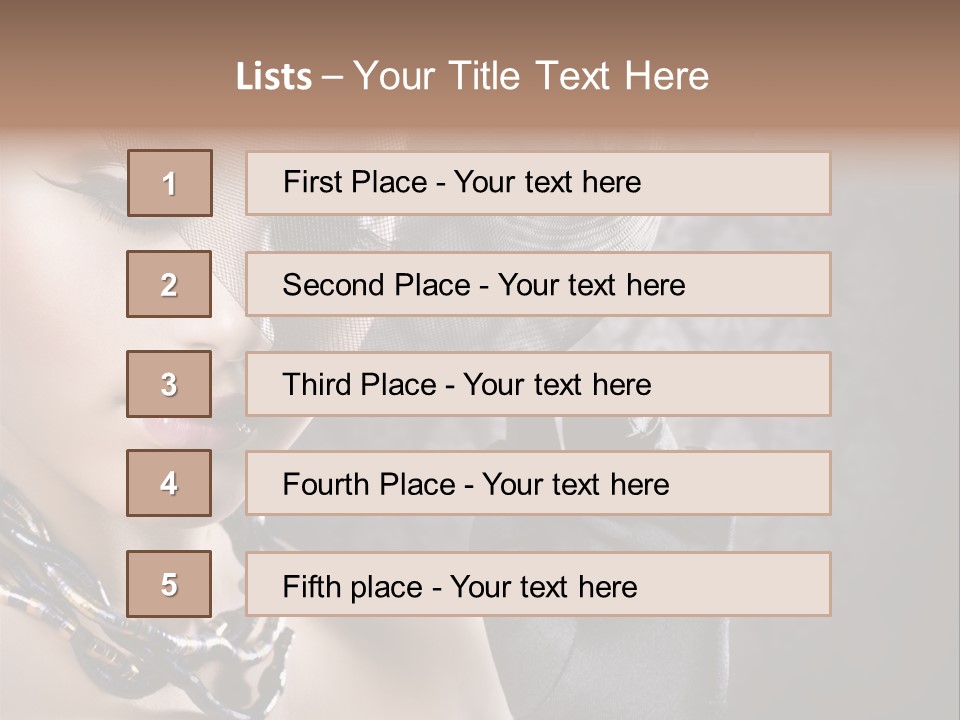The height and width of the screenshot is (720, 960).
Task: Select the "Your Title Text Here" heading
Action: [531, 76]
